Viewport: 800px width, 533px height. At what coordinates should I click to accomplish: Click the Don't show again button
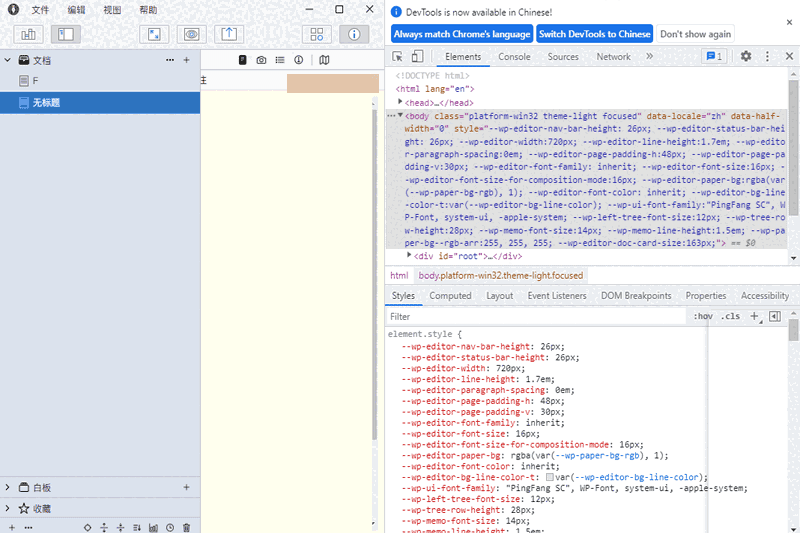coord(695,34)
